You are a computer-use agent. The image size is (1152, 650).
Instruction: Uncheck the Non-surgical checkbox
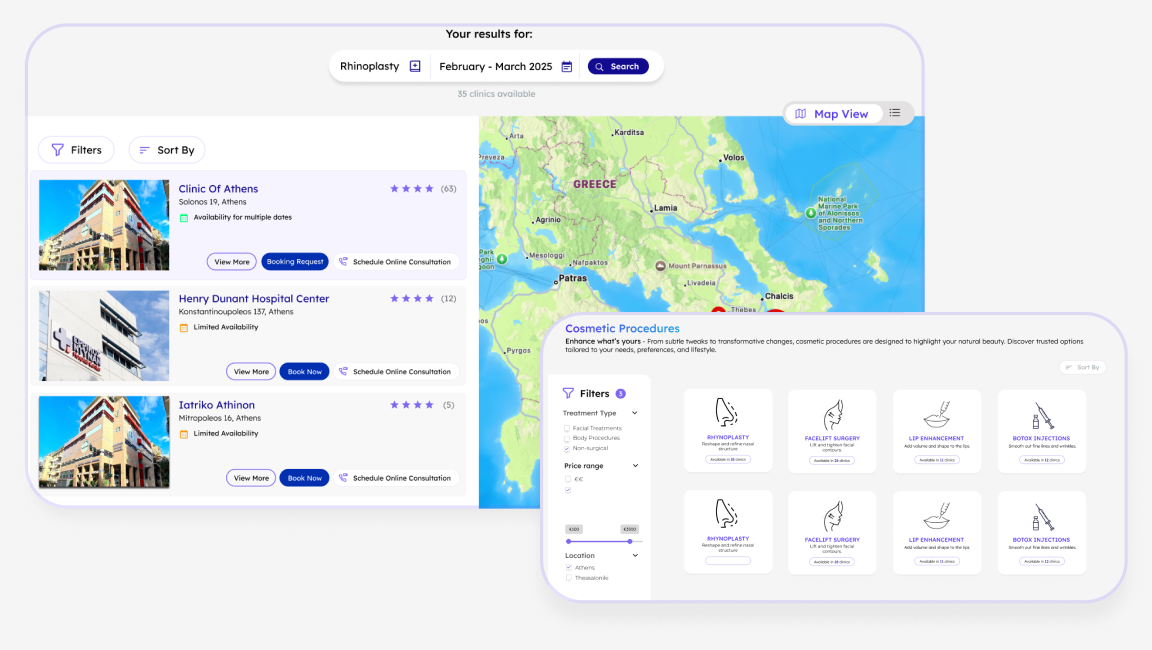pyautogui.click(x=568, y=448)
